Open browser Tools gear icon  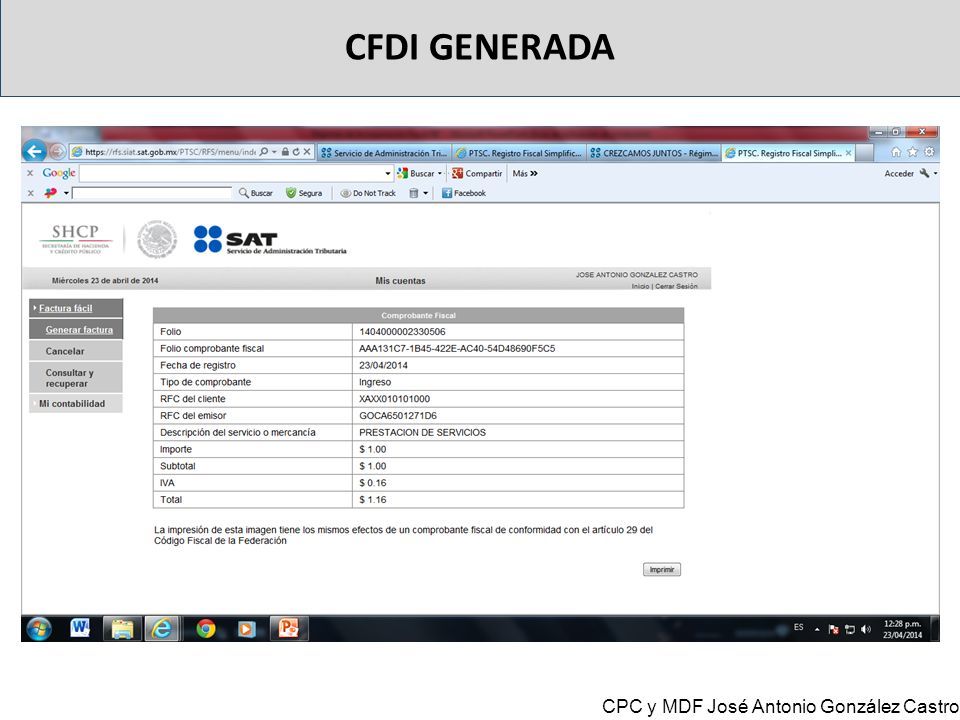[929, 152]
